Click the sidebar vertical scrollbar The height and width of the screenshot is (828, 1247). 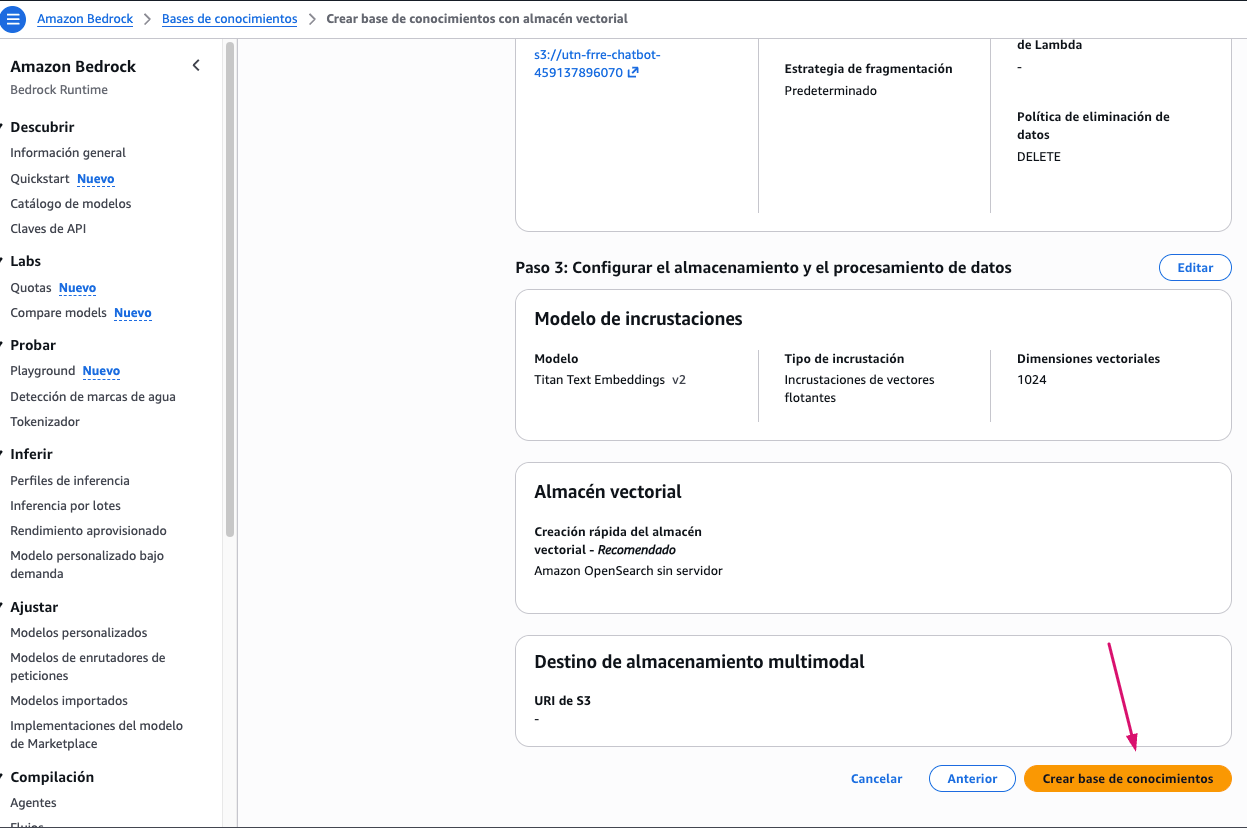coord(230,290)
